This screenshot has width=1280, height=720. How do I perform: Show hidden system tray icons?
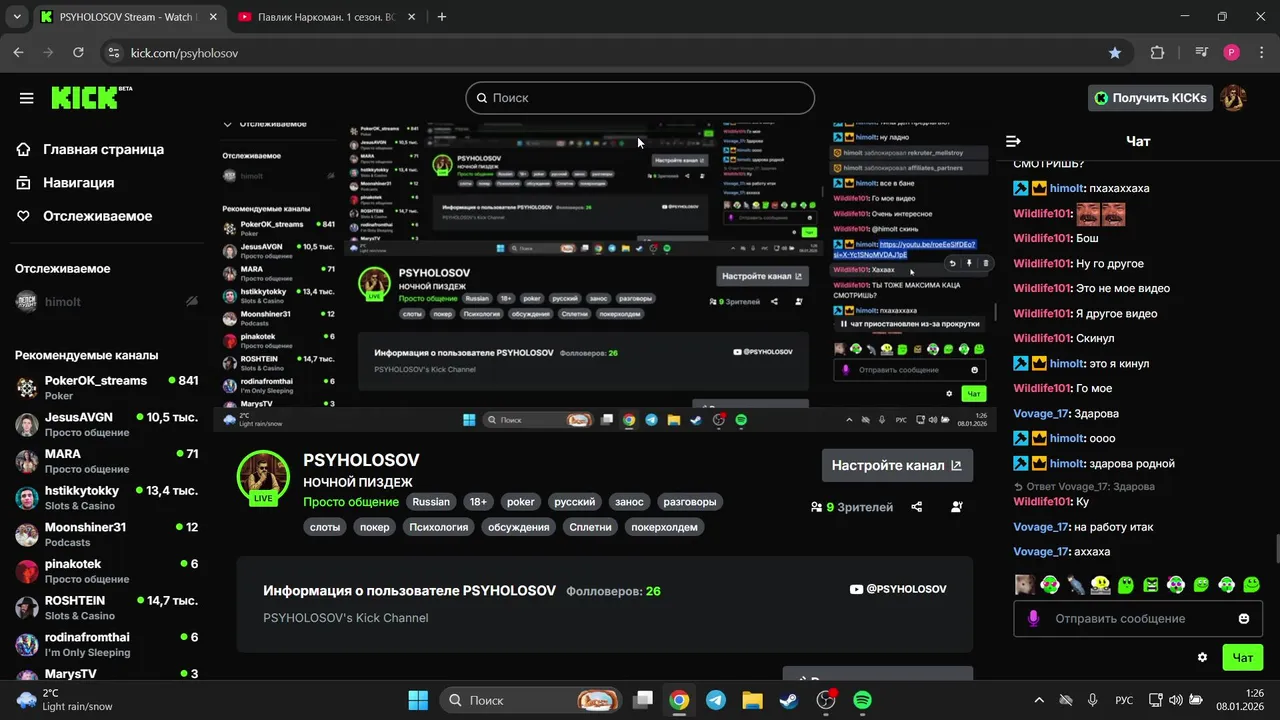(x=1039, y=700)
